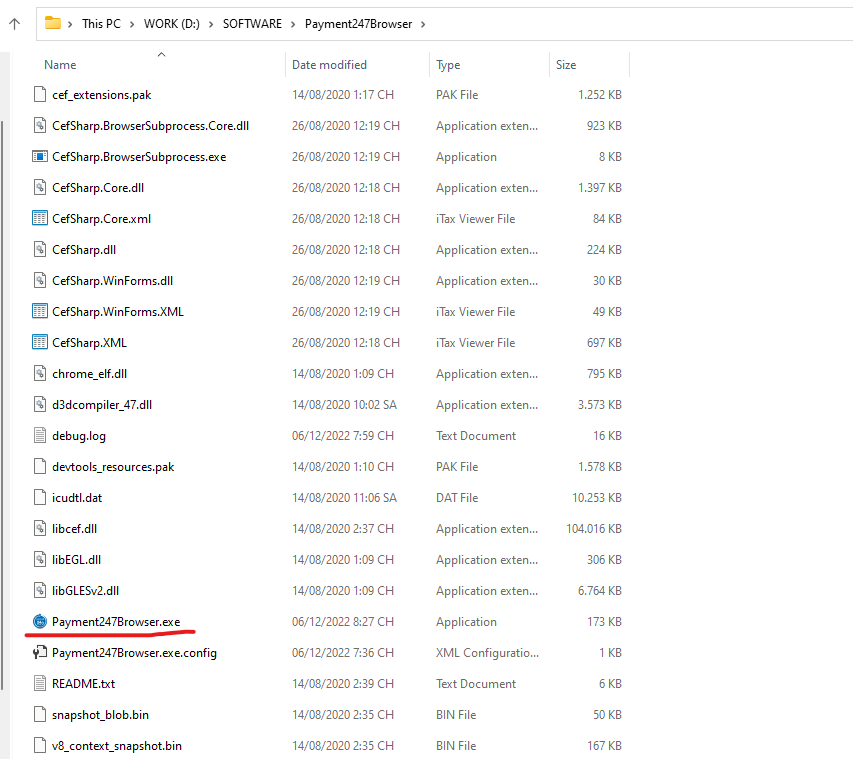
Task: Sort files by Date modified column
Action: click(x=329, y=65)
